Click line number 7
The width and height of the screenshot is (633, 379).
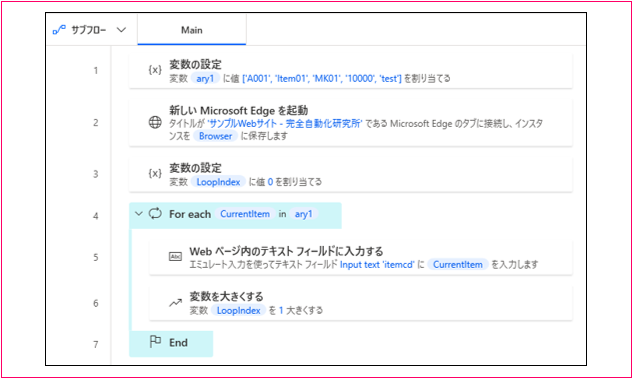(96, 345)
